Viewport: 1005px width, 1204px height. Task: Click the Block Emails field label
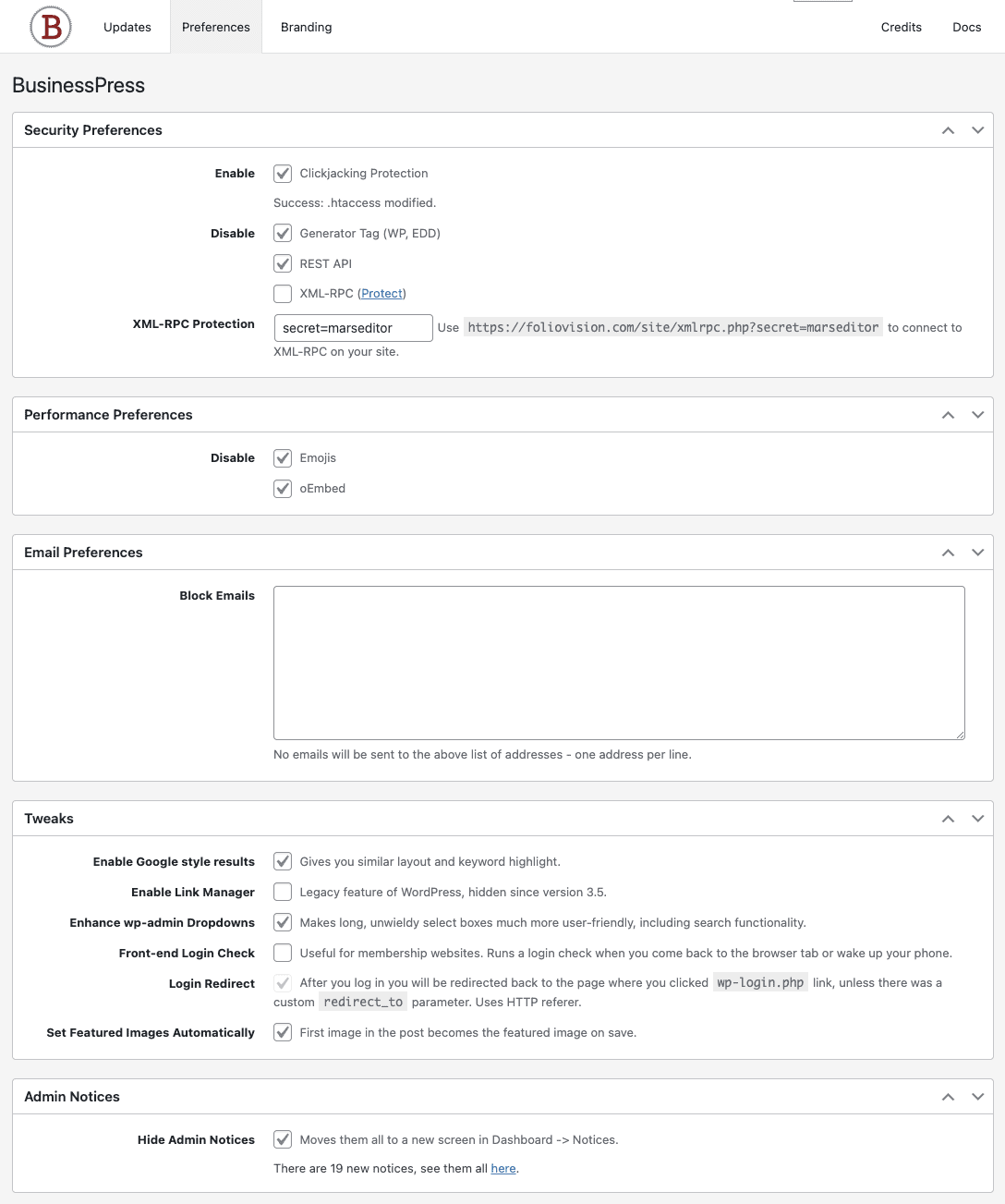tap(217, 596)
